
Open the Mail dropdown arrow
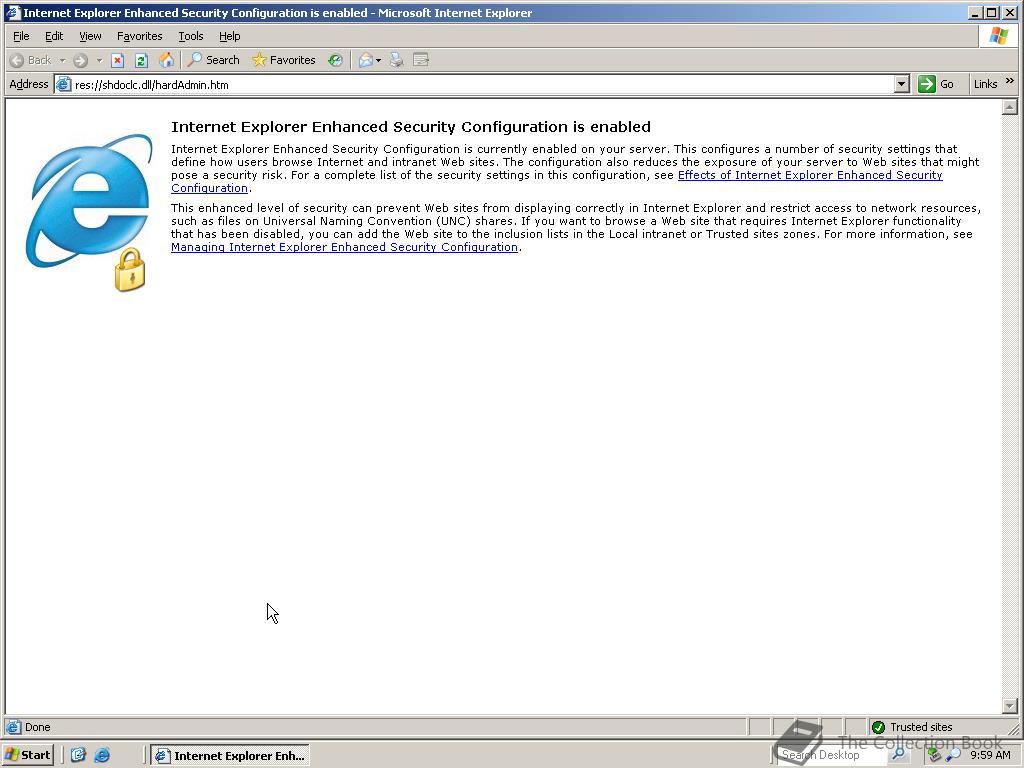[379, 60]
